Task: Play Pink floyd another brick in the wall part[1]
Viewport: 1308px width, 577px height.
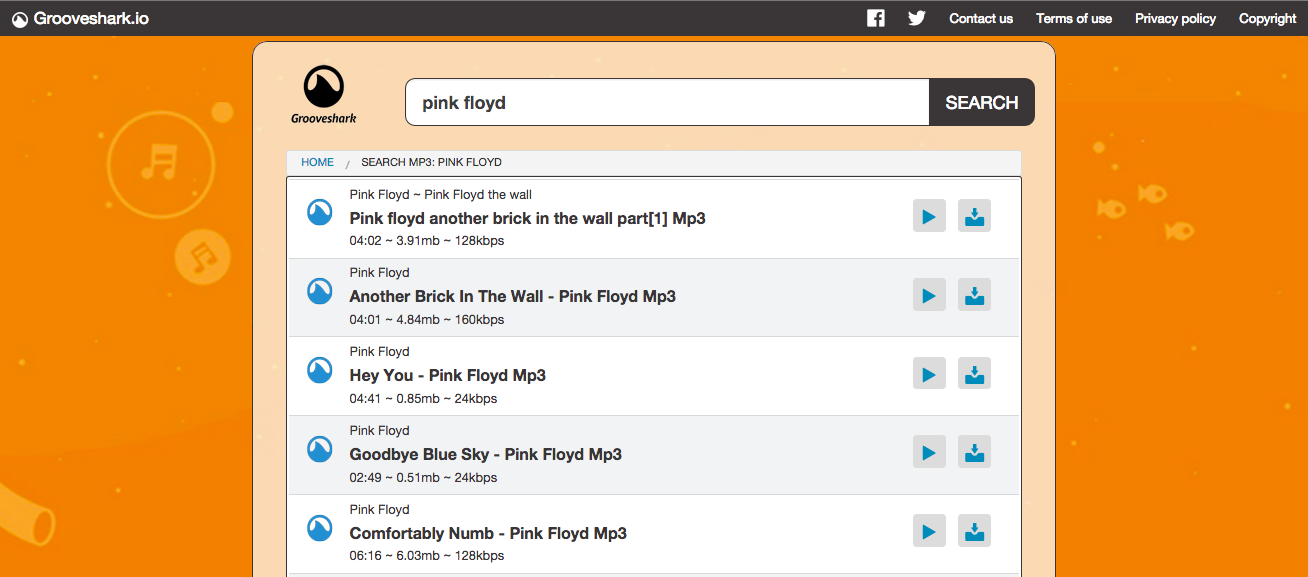Action: 929,216
